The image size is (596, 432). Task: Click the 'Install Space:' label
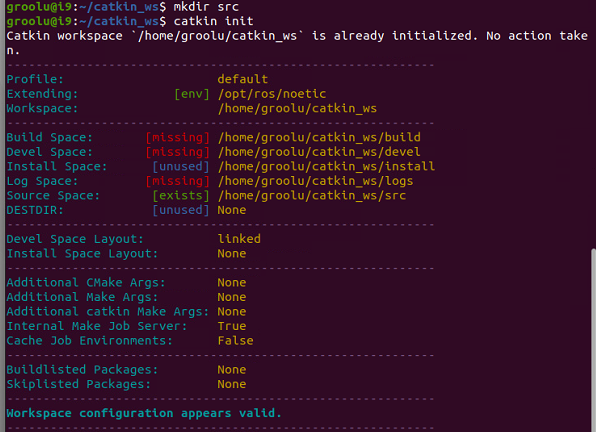(x=57, y=166)
